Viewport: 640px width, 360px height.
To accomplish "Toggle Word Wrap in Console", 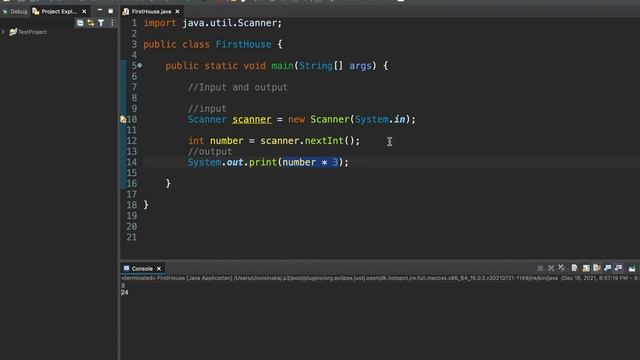I will click(x=597, y=268).
